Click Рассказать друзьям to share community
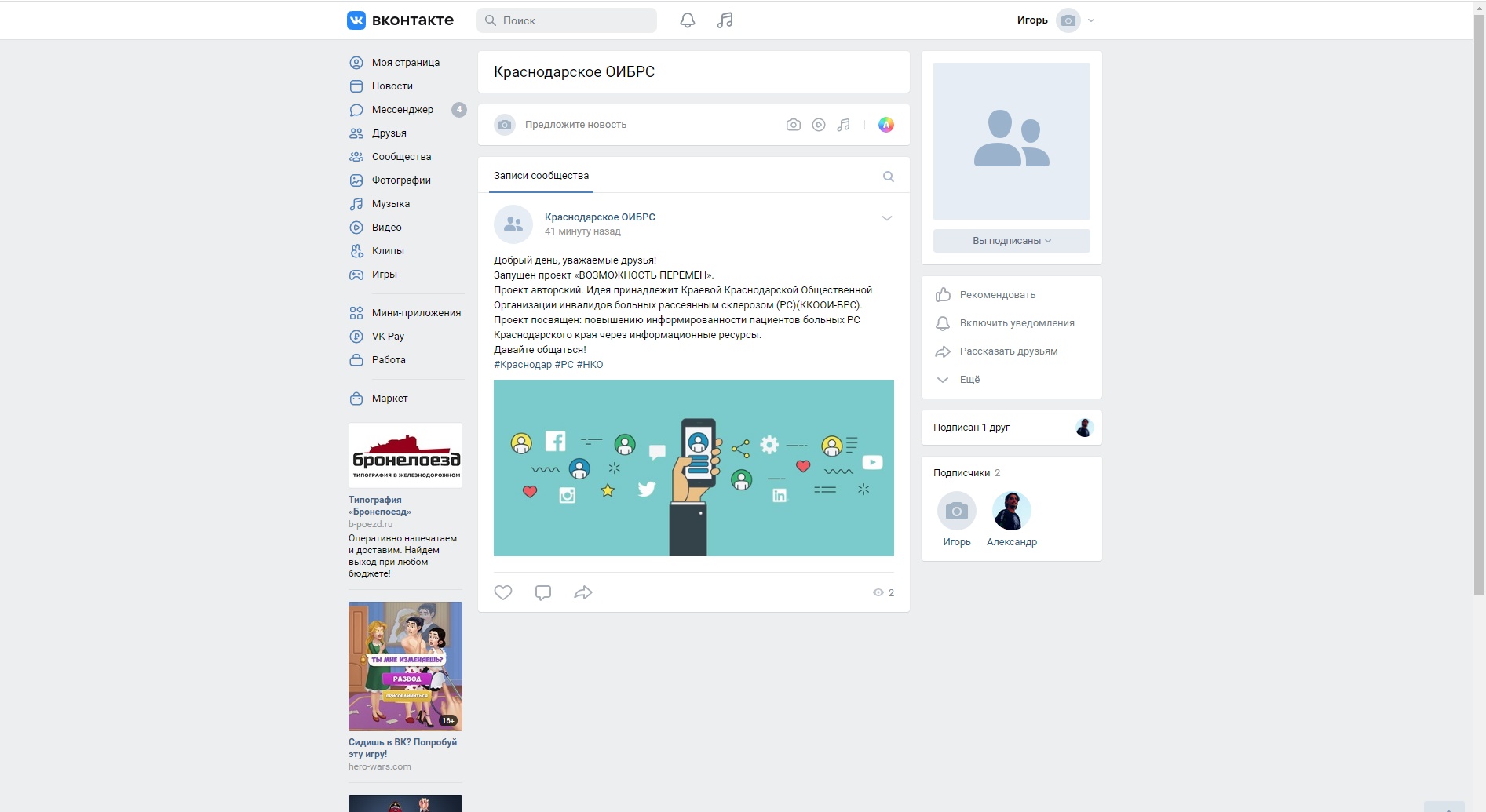The width and height of the screenshot is (1486, 812). (1008, 351)
